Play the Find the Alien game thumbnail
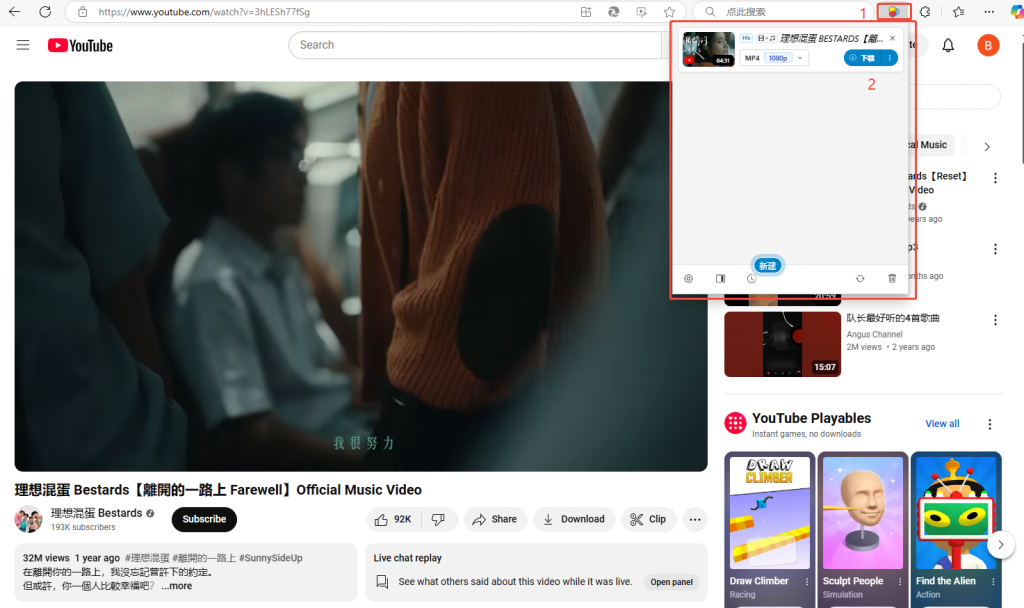1024x608 pixels. [x=956, y=512]
